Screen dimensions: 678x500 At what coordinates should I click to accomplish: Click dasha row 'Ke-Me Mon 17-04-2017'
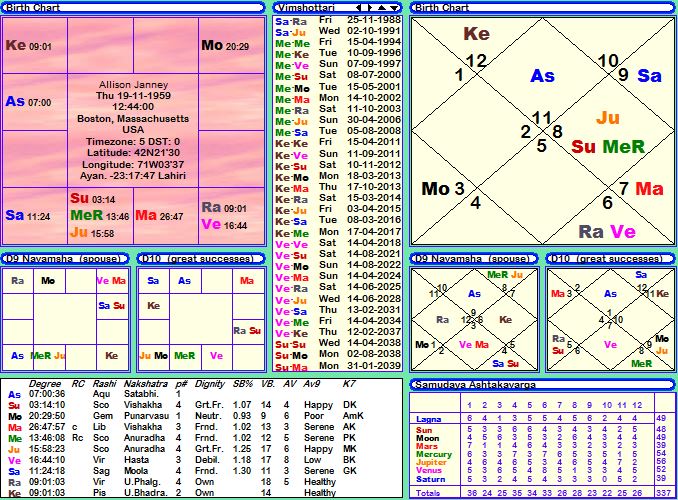point(338,232)
